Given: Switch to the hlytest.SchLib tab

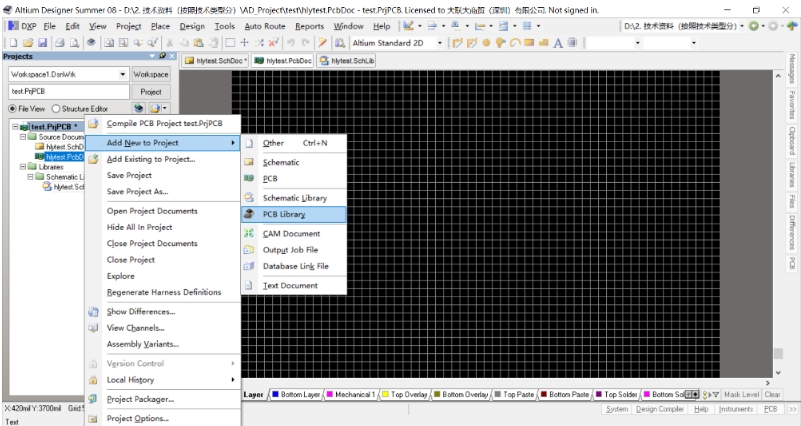Looking at the screenshot, I should pos(346,61).
